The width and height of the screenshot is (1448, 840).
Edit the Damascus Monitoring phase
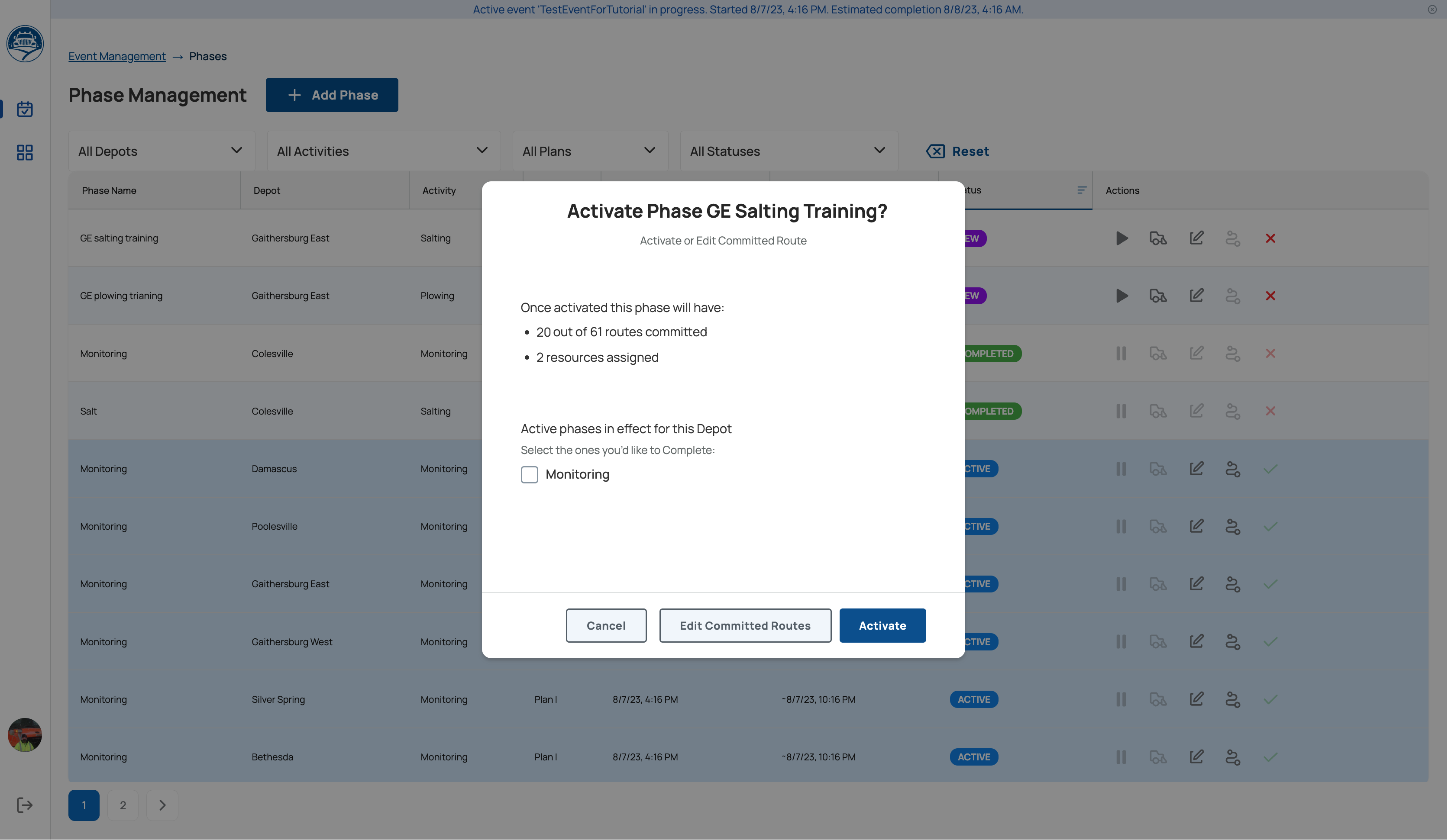pyautogui.click(x=1196, y=469)
